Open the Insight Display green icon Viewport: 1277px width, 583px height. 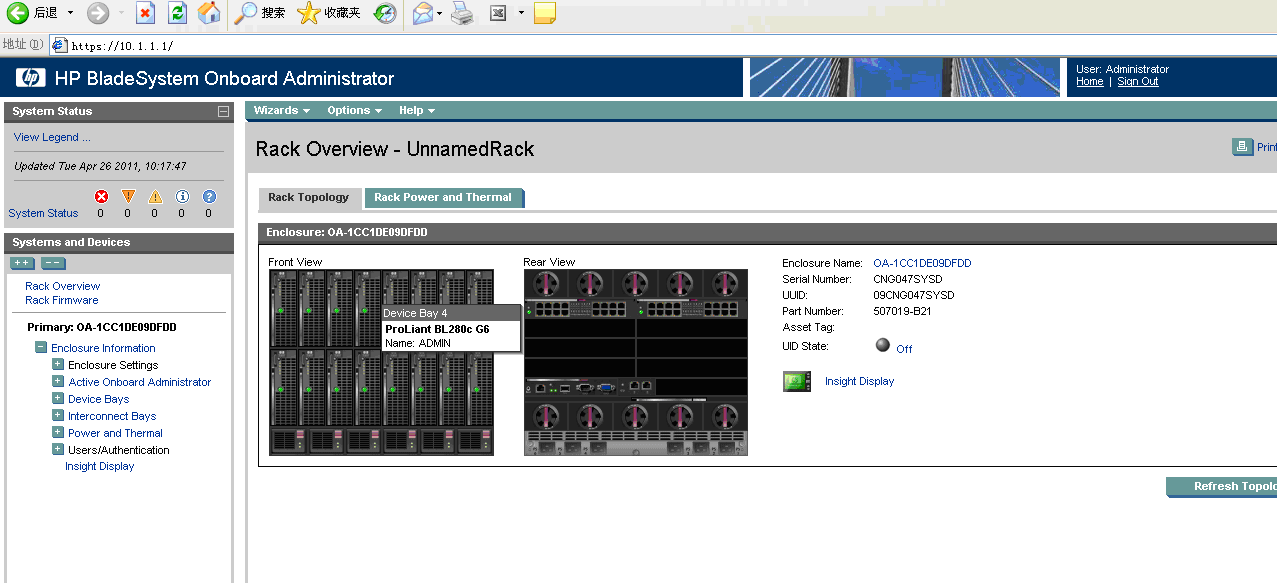coord(796,381)
